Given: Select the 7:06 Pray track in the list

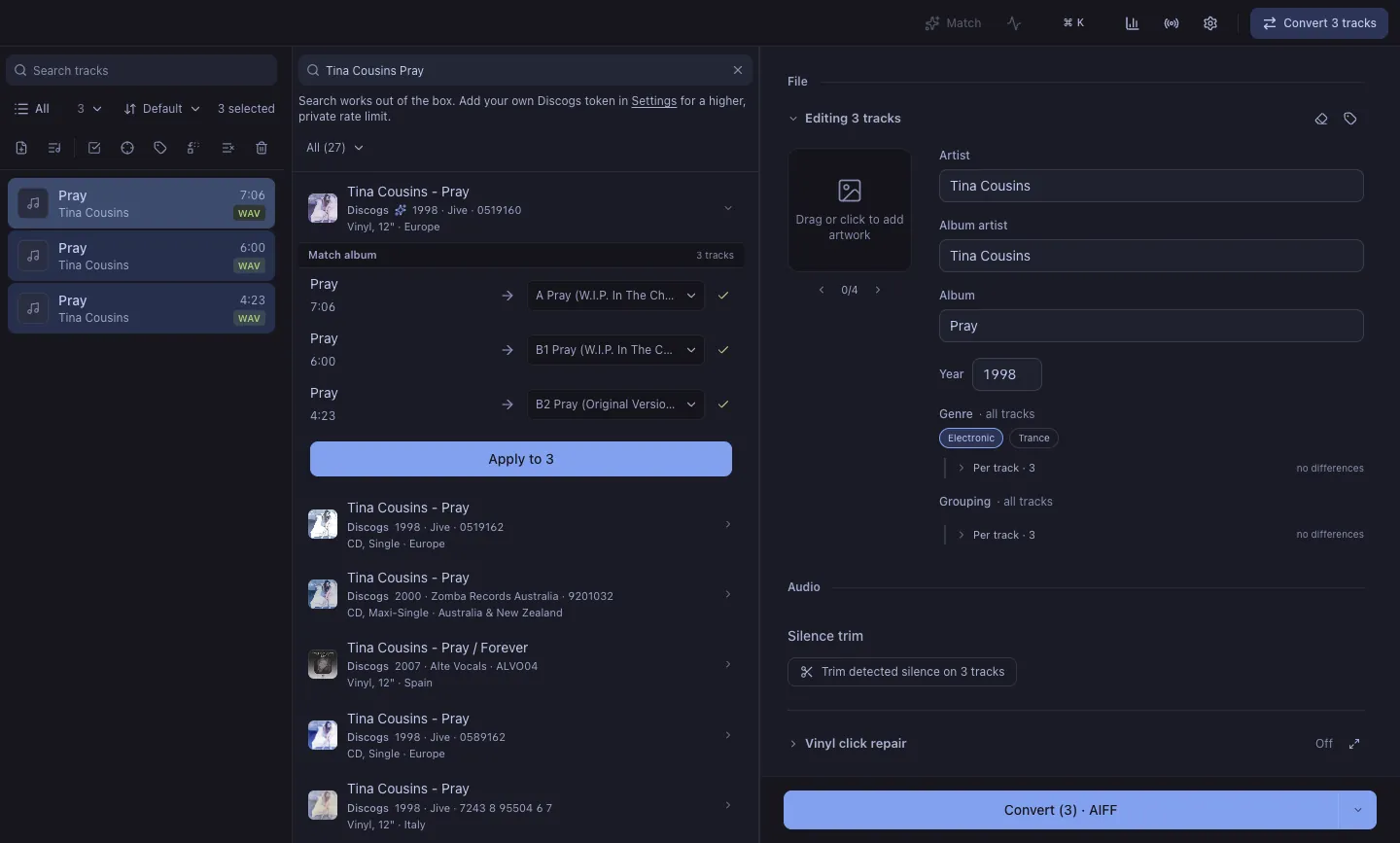Looking at the screenshot, I should [141, 203].
